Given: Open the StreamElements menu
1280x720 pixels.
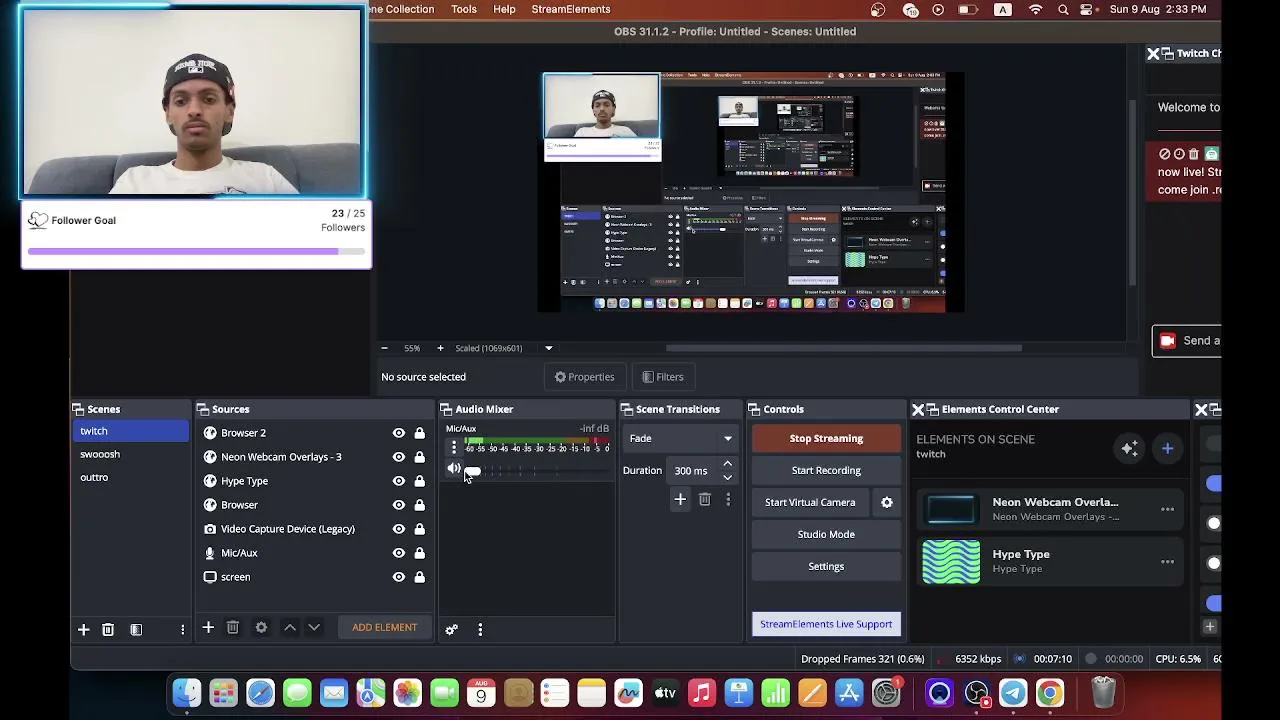Looking at the screenshot, I should (x=571, y=9).
